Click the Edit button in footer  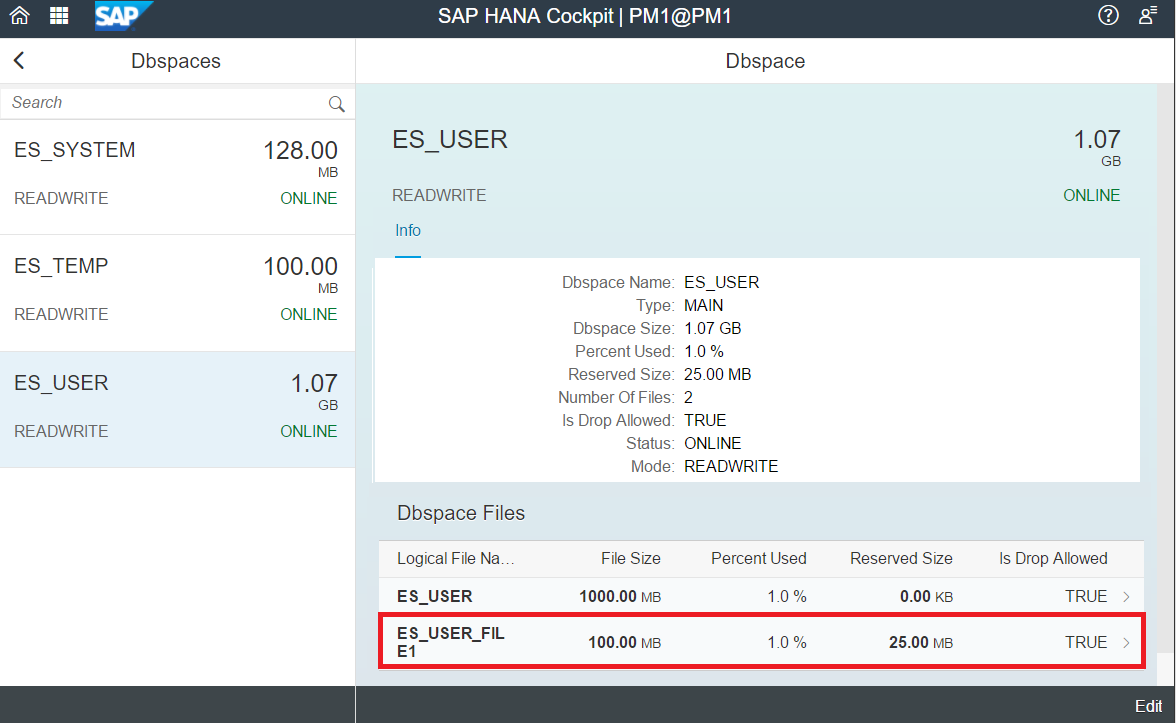click(x=1148, y=706)
